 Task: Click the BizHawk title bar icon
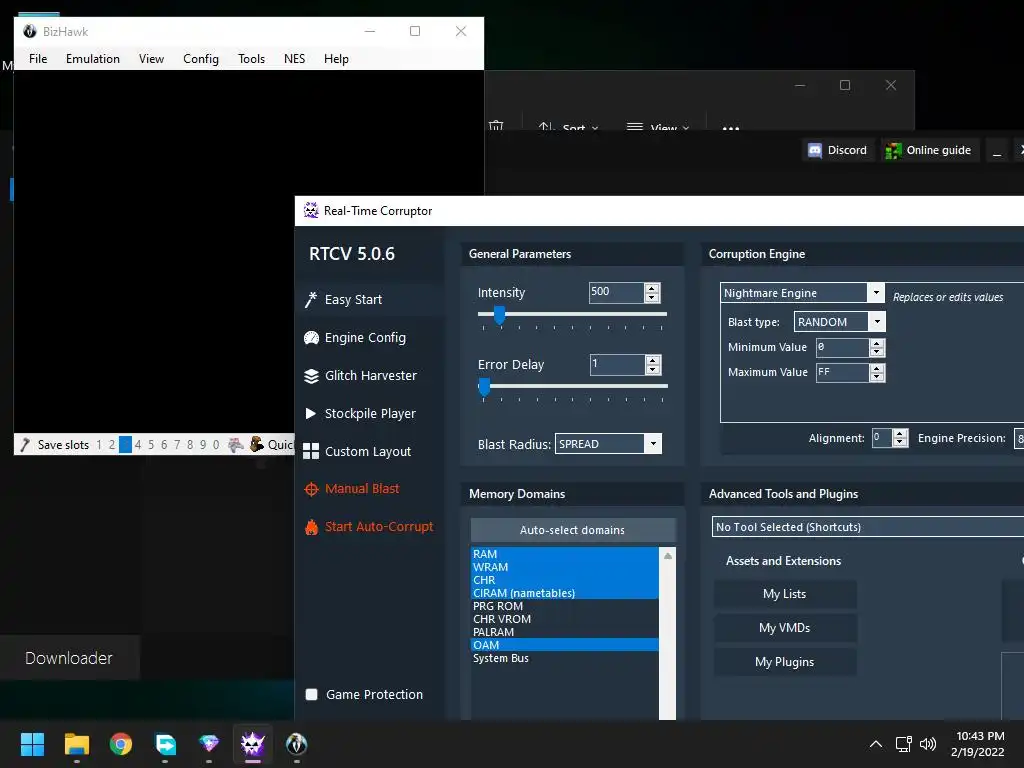29,31
